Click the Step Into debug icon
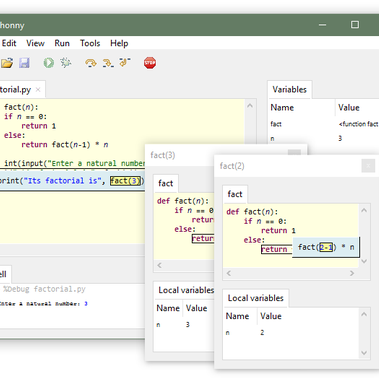 (108, 63)
